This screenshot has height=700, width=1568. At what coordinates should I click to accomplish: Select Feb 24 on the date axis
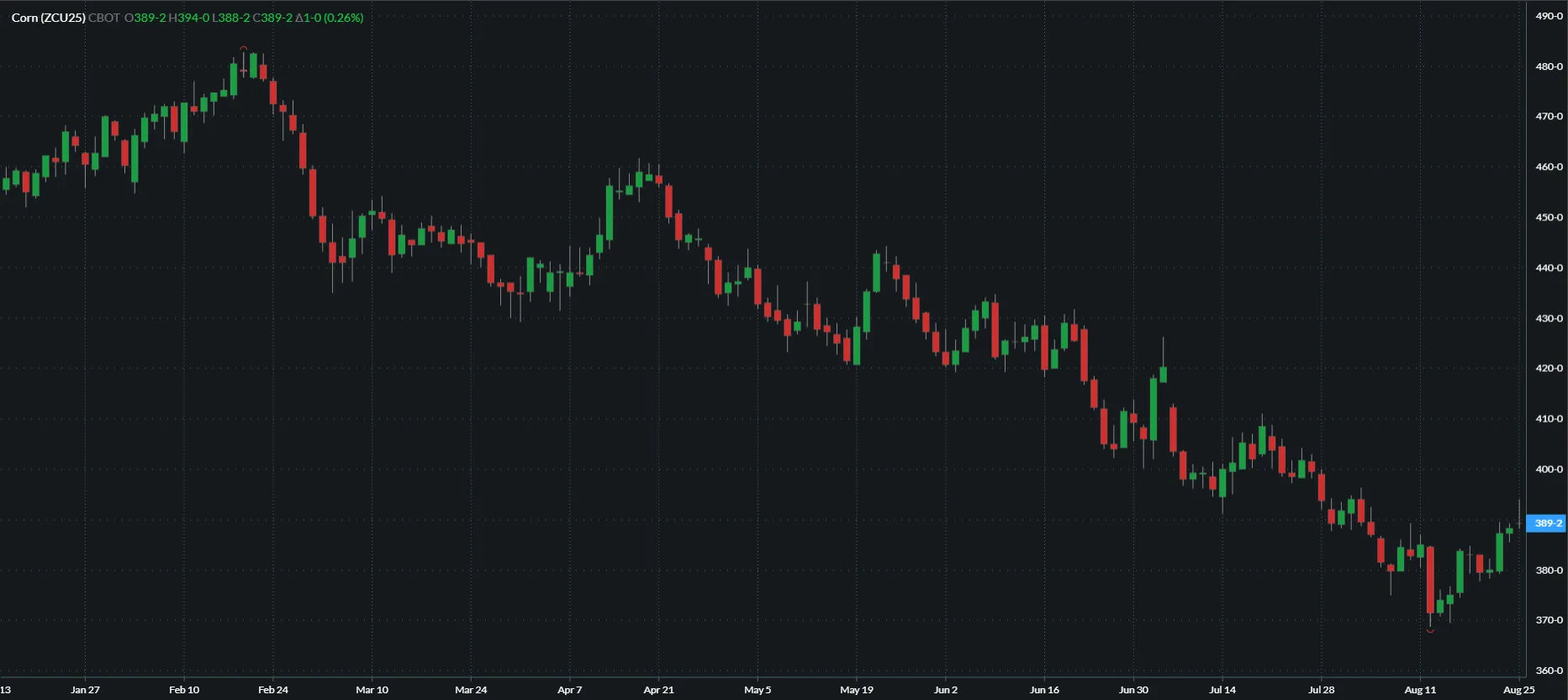point(273,690)
